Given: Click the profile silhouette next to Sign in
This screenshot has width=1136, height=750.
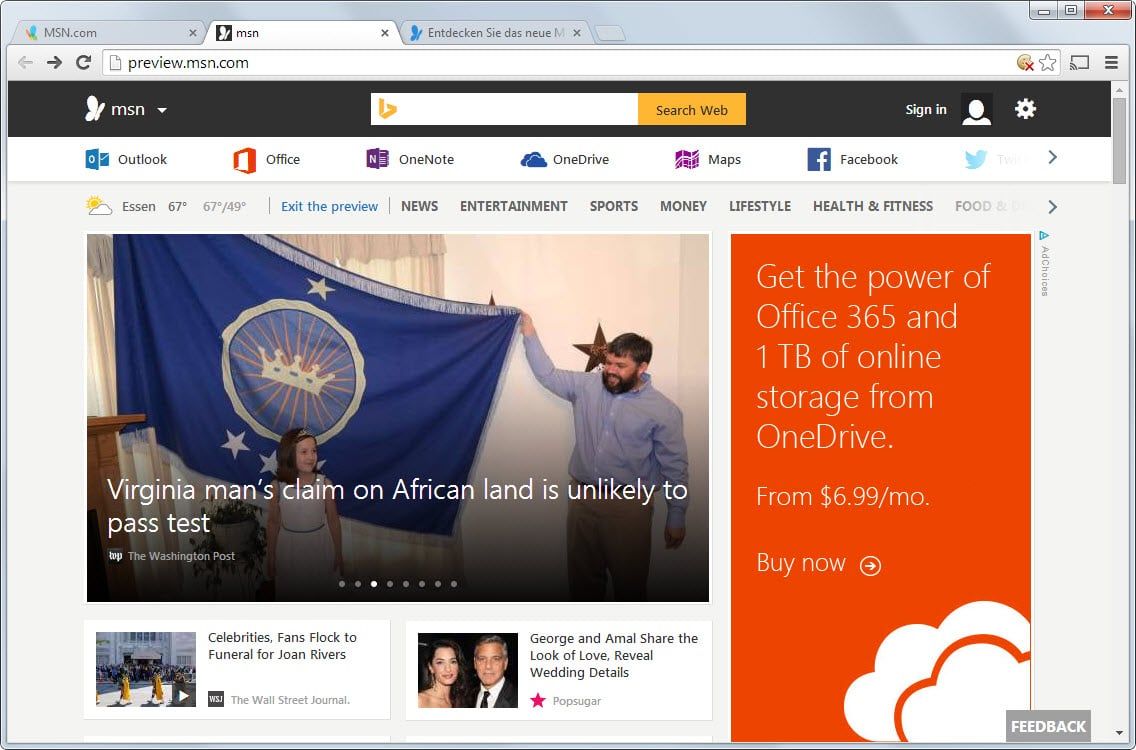Looking at the screenshot, I should (976, 110).
